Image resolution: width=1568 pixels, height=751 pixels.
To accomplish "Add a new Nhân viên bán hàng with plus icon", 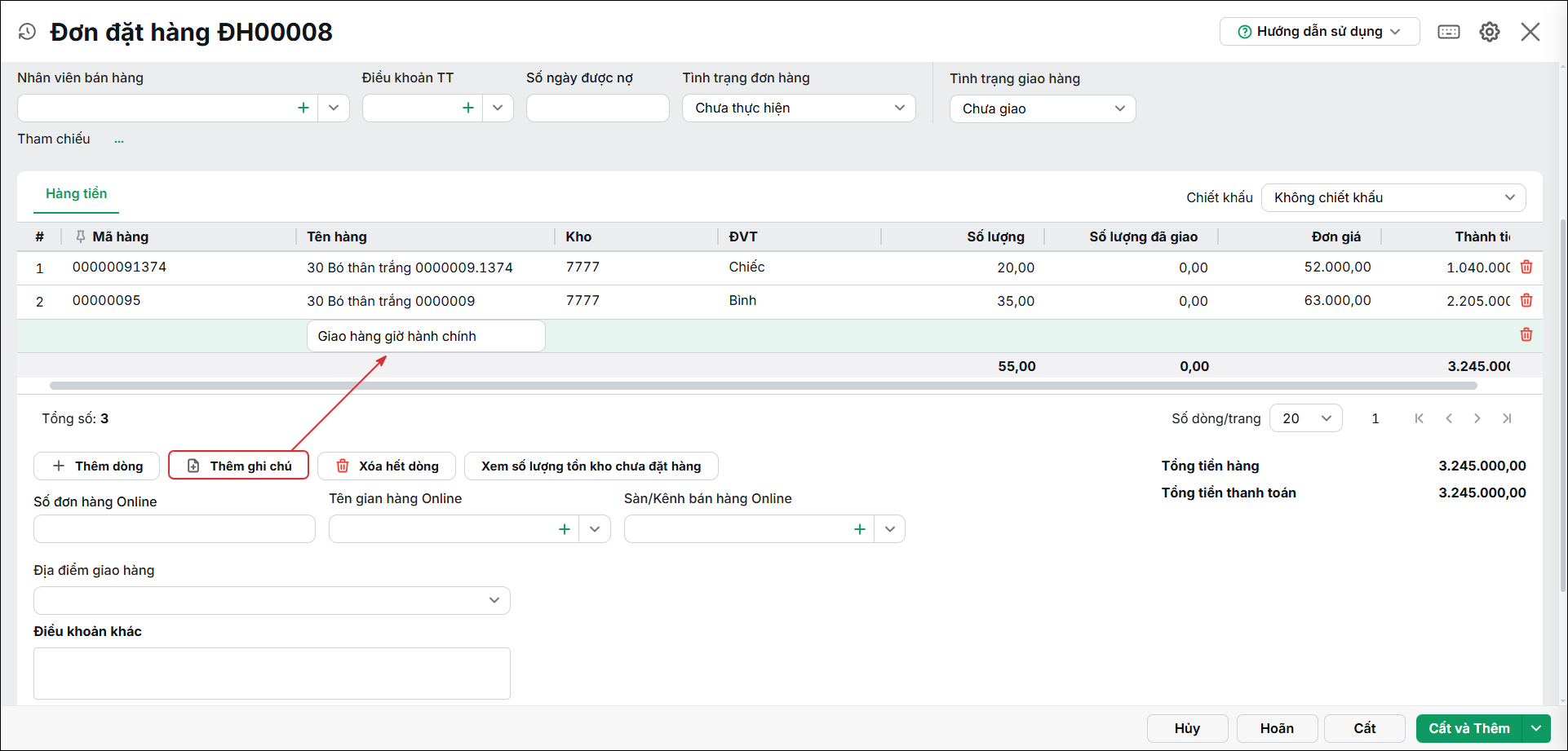I will click(x=303, y=108).
